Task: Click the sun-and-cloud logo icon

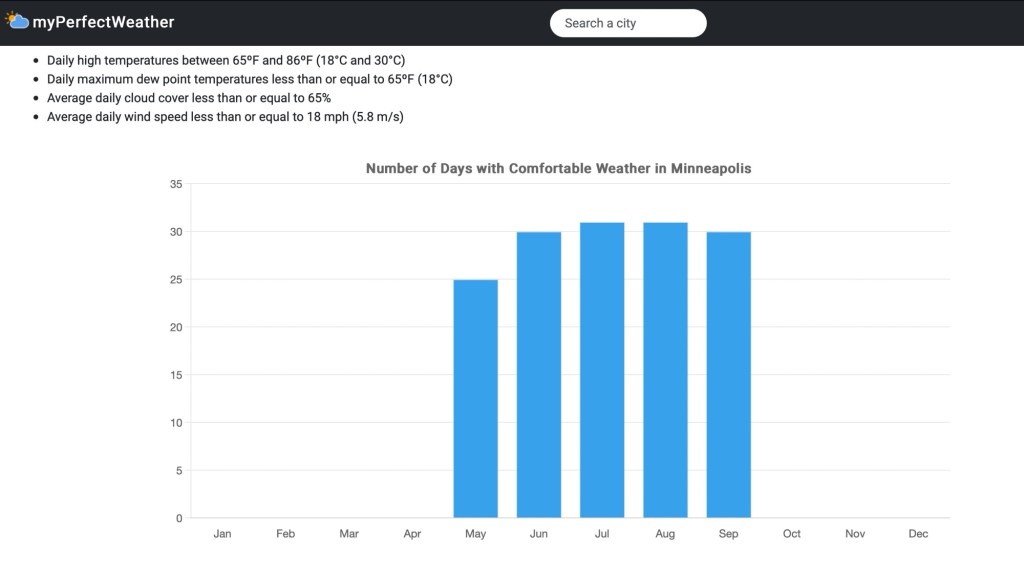Action: click(17, 20)
